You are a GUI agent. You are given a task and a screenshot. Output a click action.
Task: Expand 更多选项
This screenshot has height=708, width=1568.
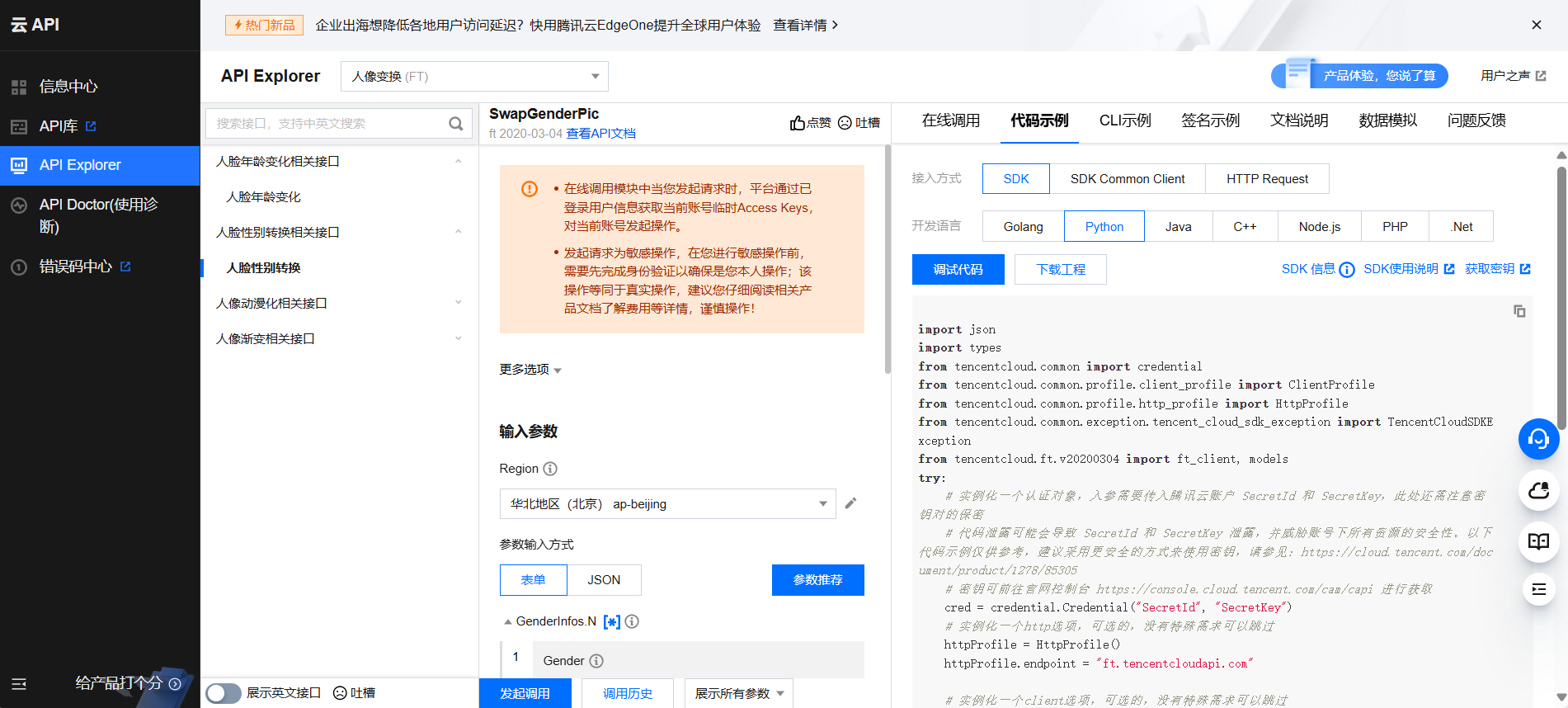point(530,370)
